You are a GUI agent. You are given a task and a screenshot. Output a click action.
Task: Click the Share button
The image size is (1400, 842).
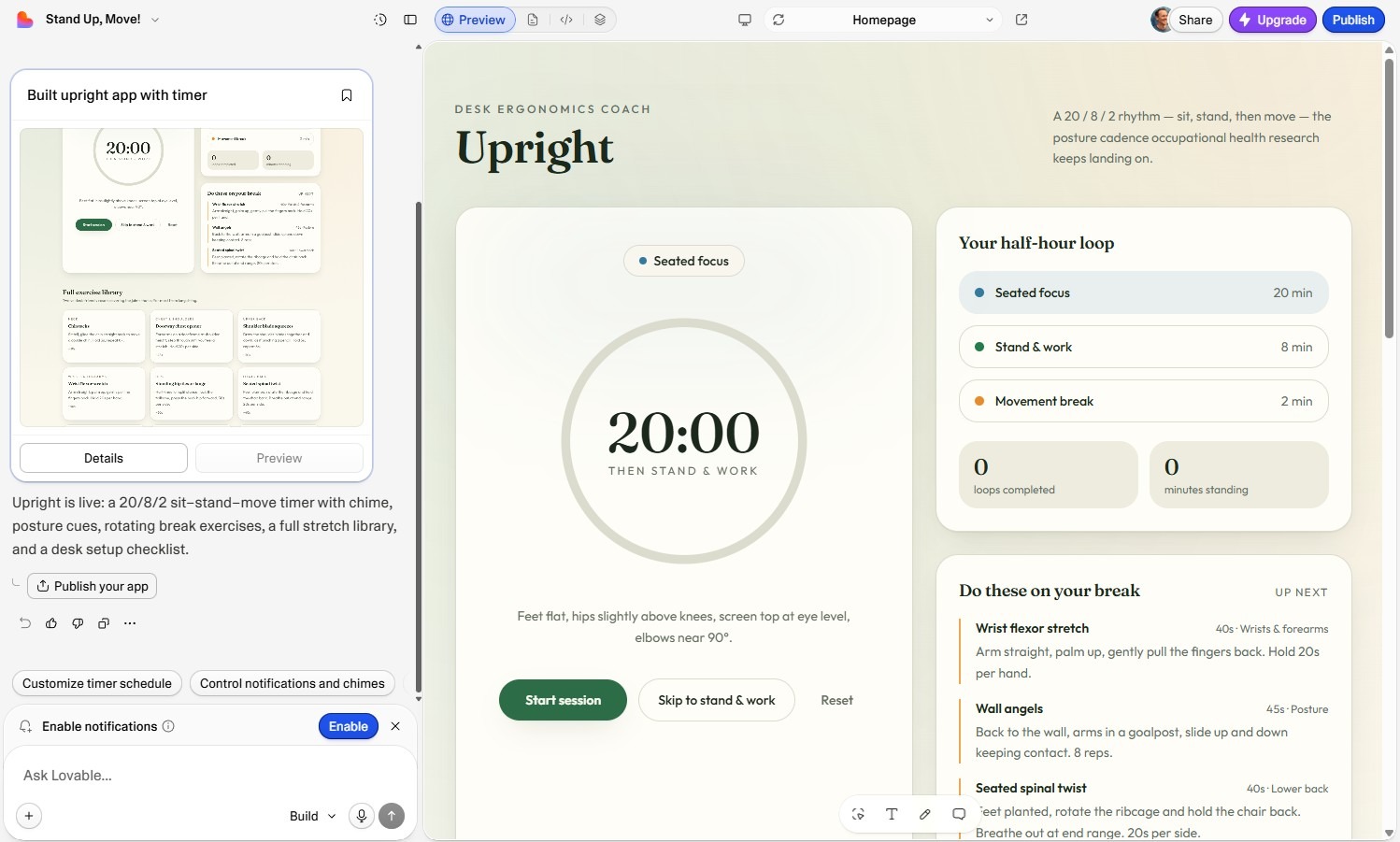pyautogui.click(x=1195, y=20)
